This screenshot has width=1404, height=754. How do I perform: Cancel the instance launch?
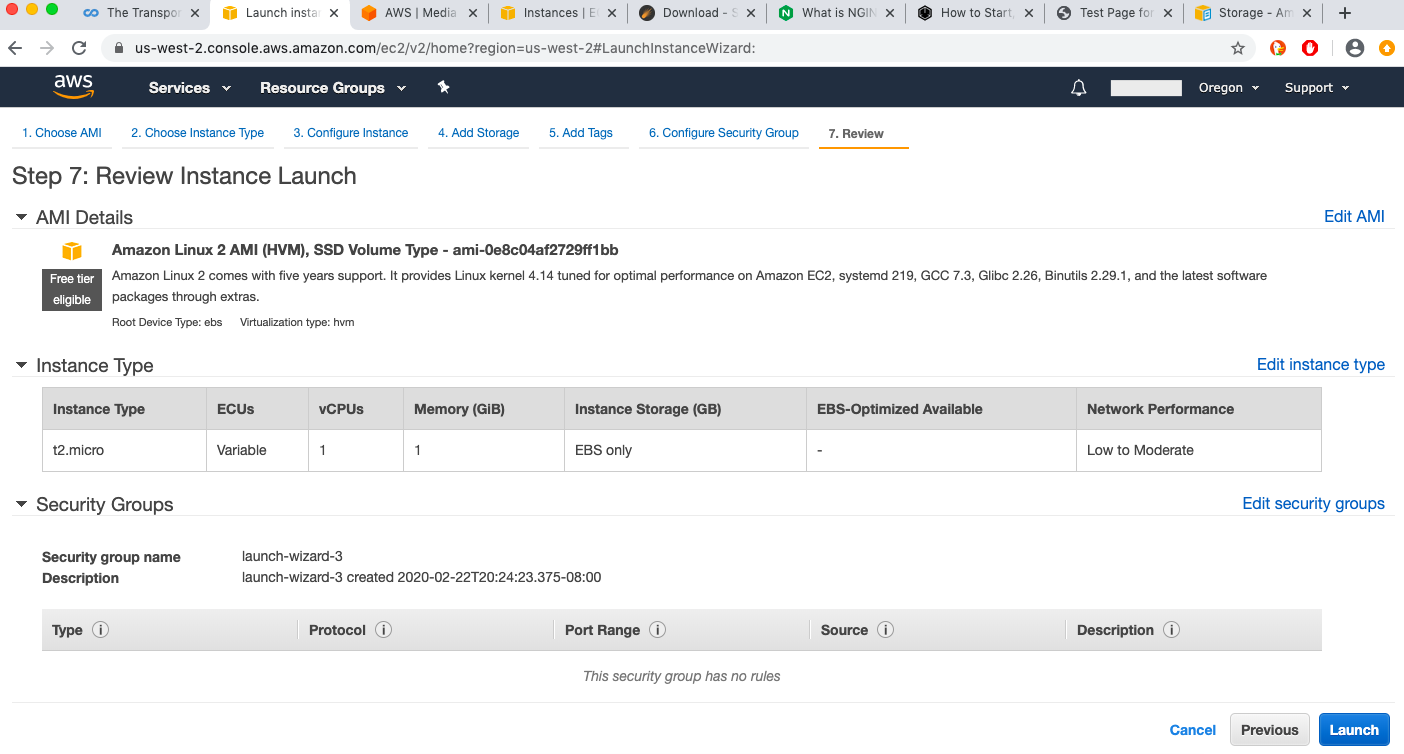click(1193, 730)
